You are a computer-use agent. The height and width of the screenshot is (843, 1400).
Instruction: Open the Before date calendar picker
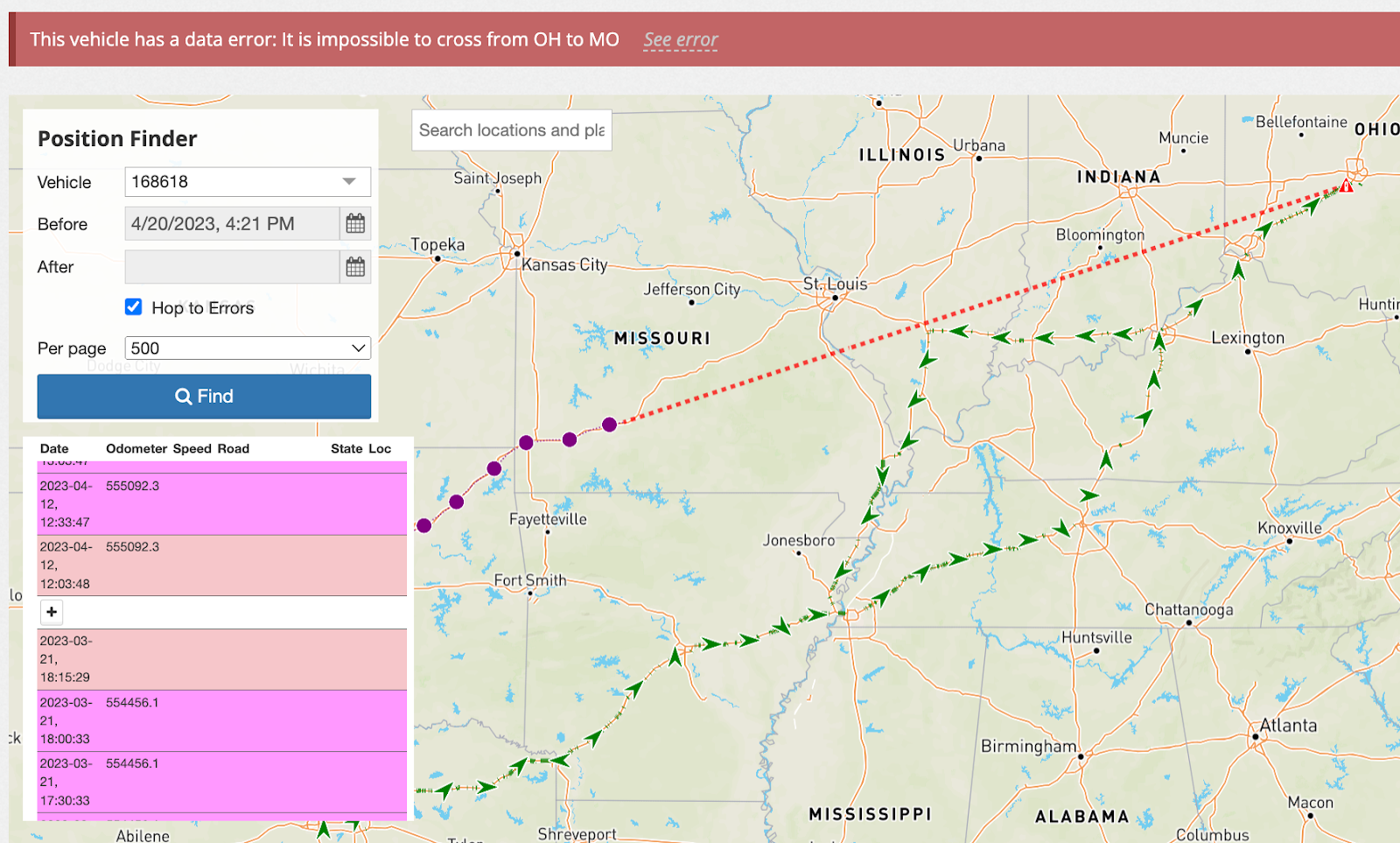point(355,224)
